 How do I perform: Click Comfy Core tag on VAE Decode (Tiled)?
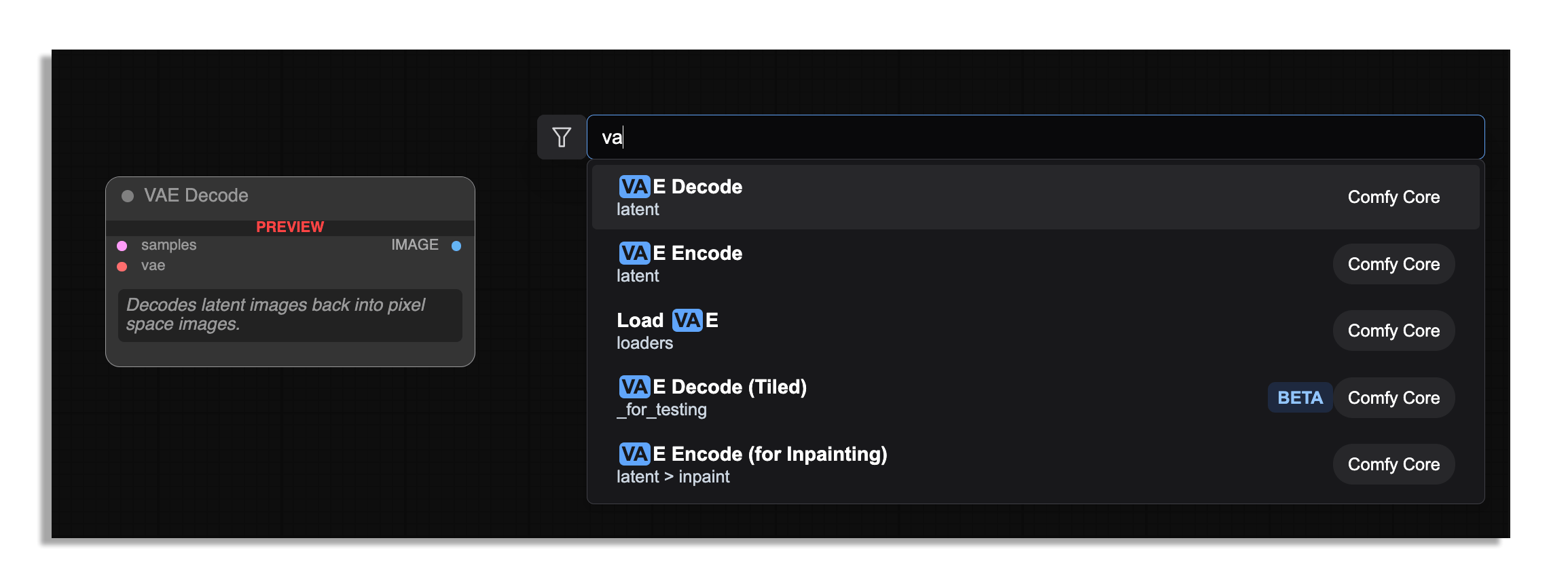(1393, 398)
